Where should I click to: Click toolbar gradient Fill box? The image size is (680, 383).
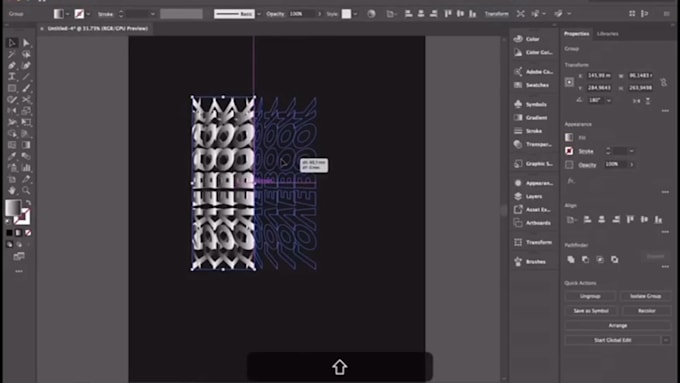tap(13, 208)
